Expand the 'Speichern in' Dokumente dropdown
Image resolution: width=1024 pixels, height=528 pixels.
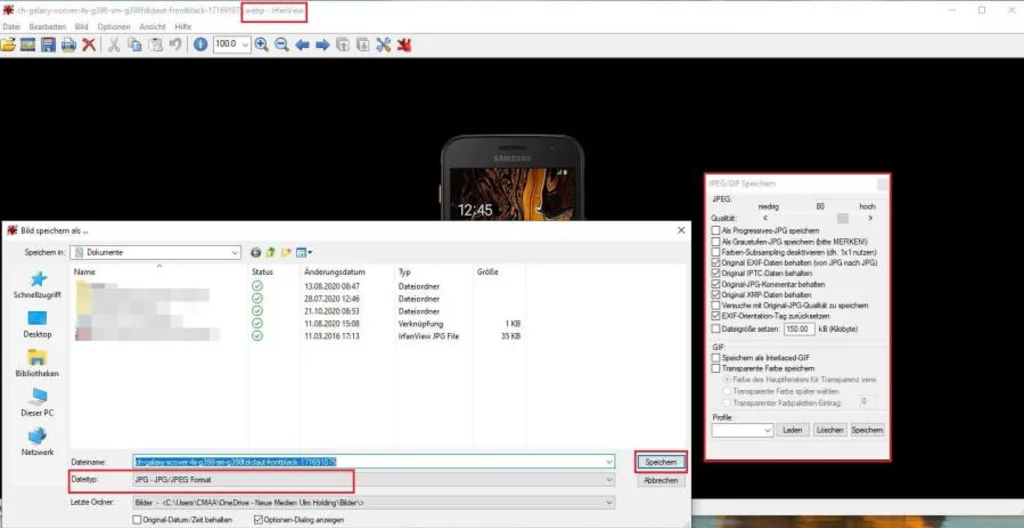tap(235, 253)
